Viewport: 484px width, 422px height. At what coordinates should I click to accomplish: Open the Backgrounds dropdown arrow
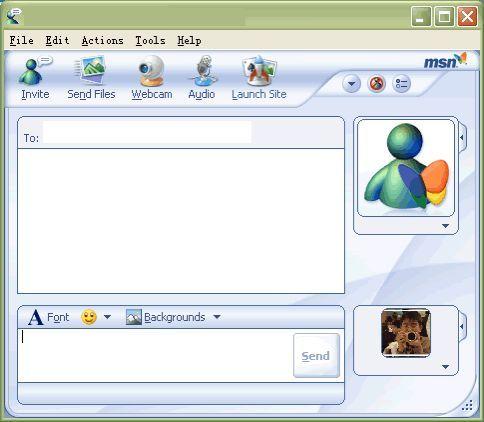(217, 317)
